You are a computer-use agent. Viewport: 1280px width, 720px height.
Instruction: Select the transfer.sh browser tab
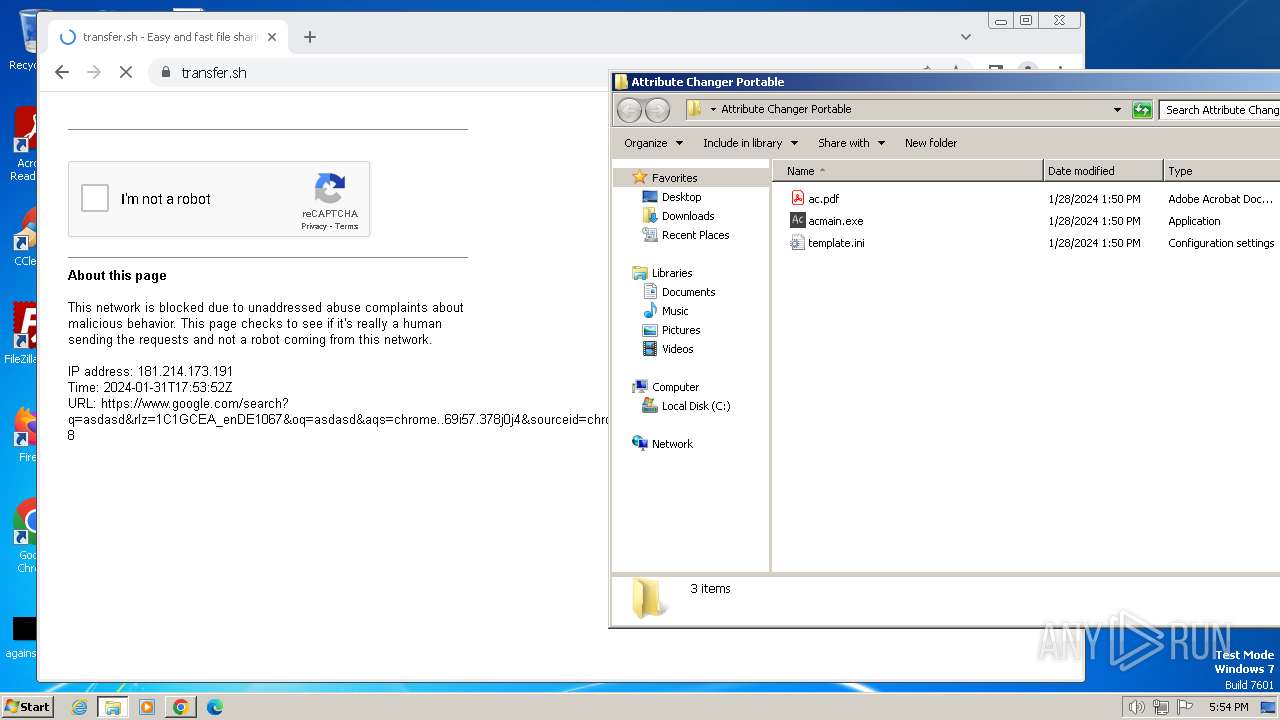pos(169,37)
